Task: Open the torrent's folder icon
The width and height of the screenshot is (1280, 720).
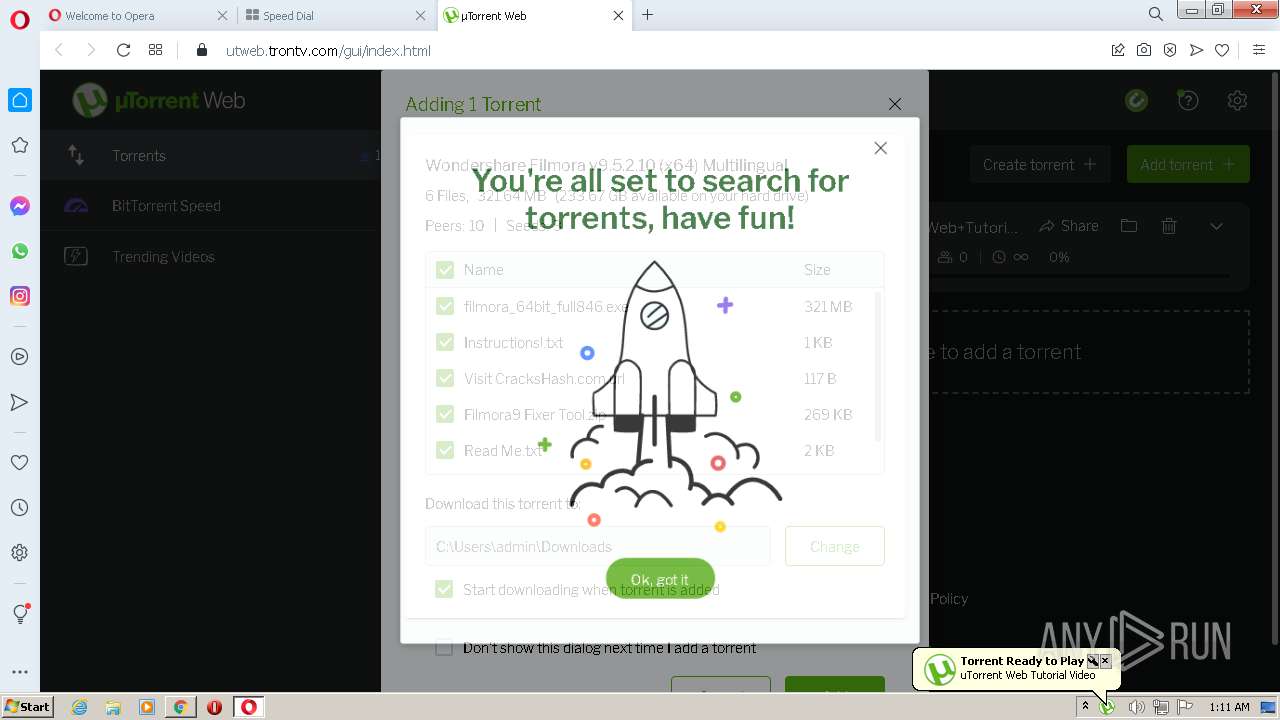Action: (x=1129, y=226)
